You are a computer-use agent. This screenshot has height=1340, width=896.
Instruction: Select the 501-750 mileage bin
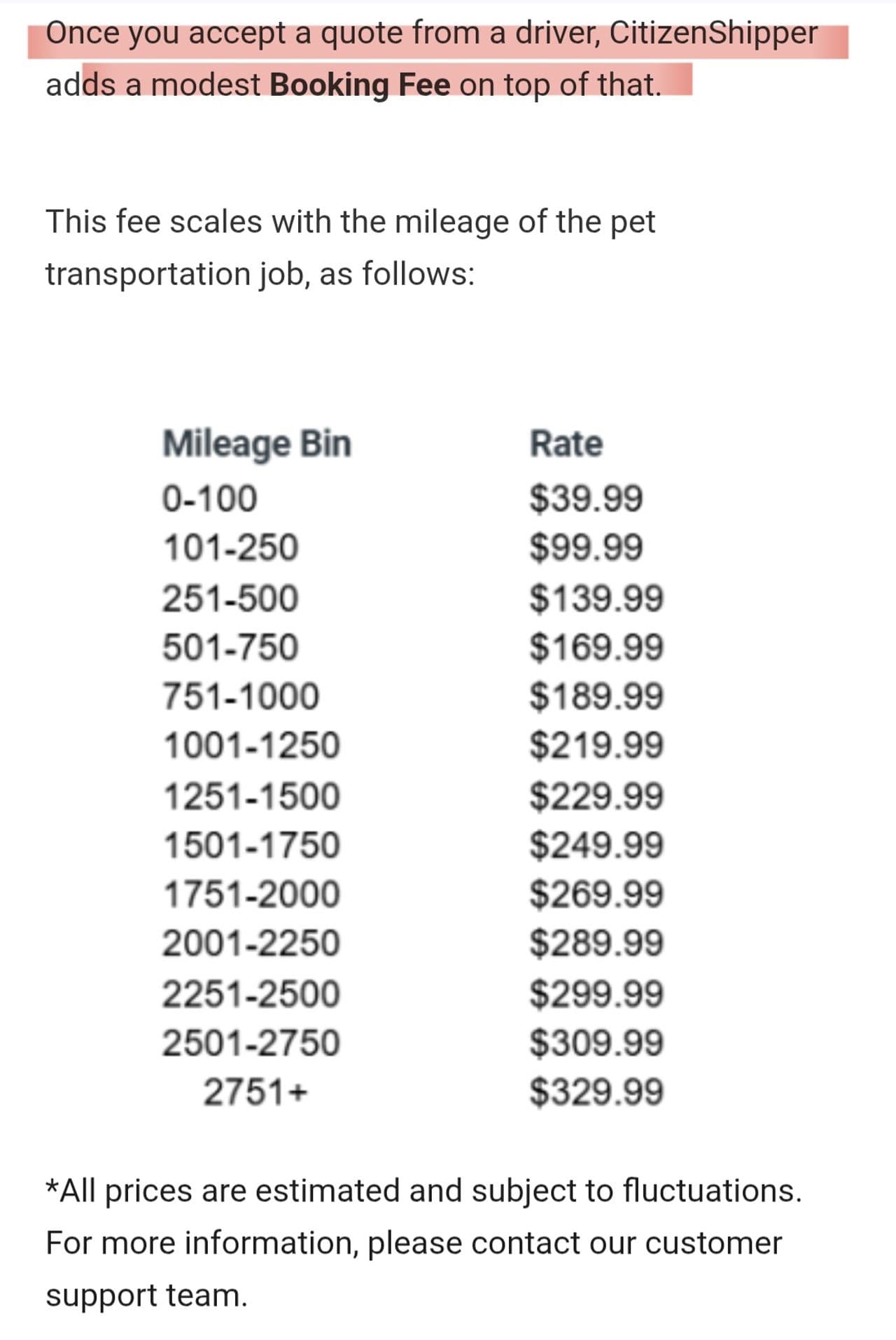coord(230,647)
